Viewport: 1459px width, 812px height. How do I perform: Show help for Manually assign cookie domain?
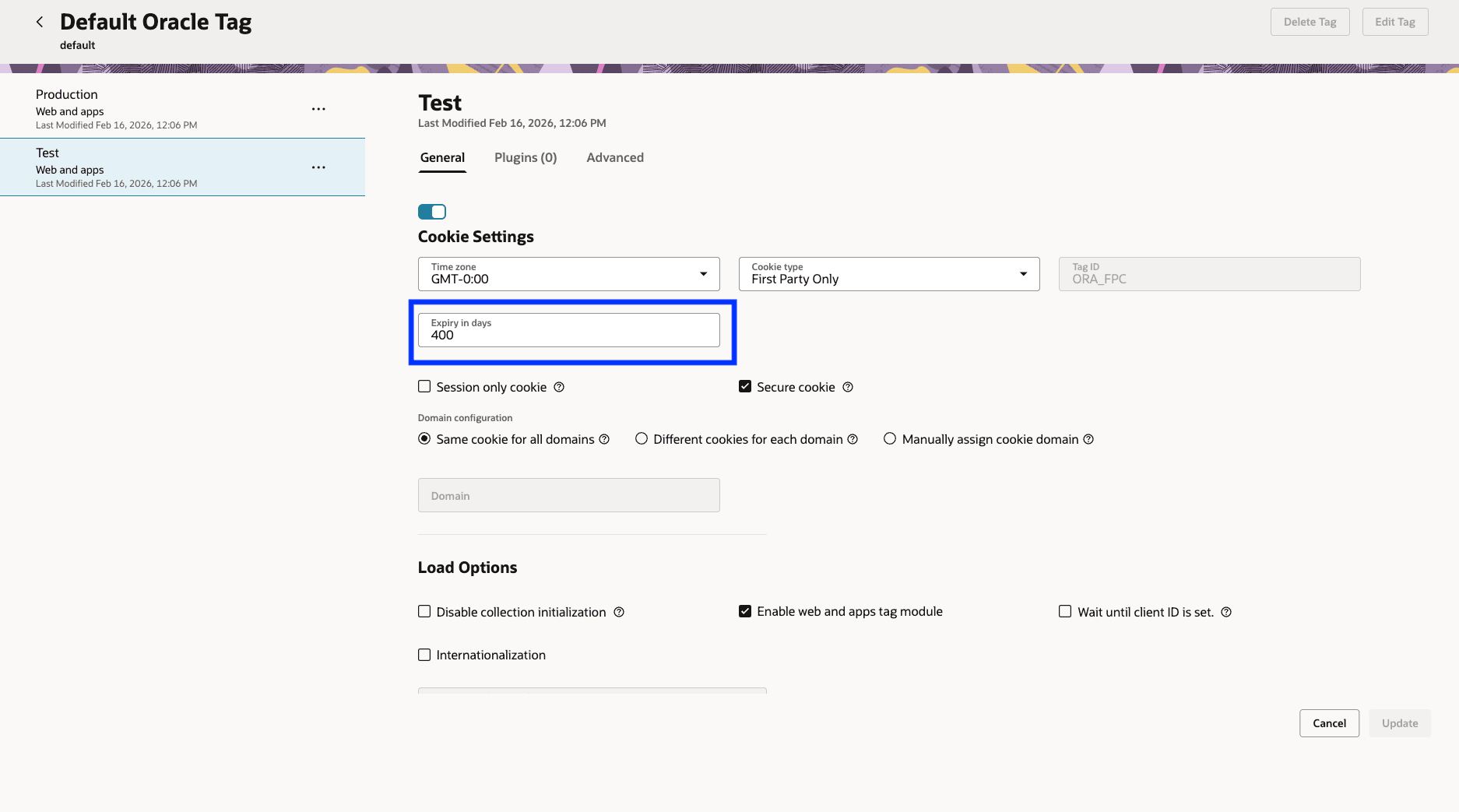[1088, 439]
